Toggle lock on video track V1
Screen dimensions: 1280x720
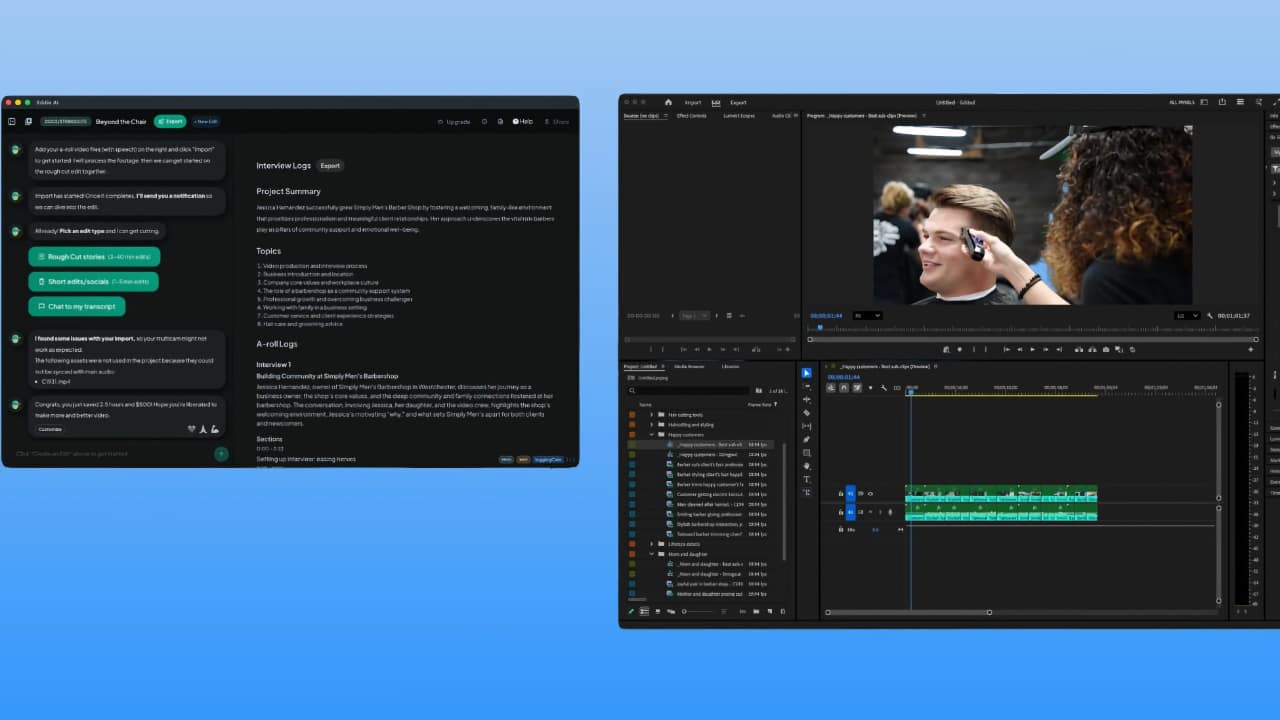click(x=841, y=494)
